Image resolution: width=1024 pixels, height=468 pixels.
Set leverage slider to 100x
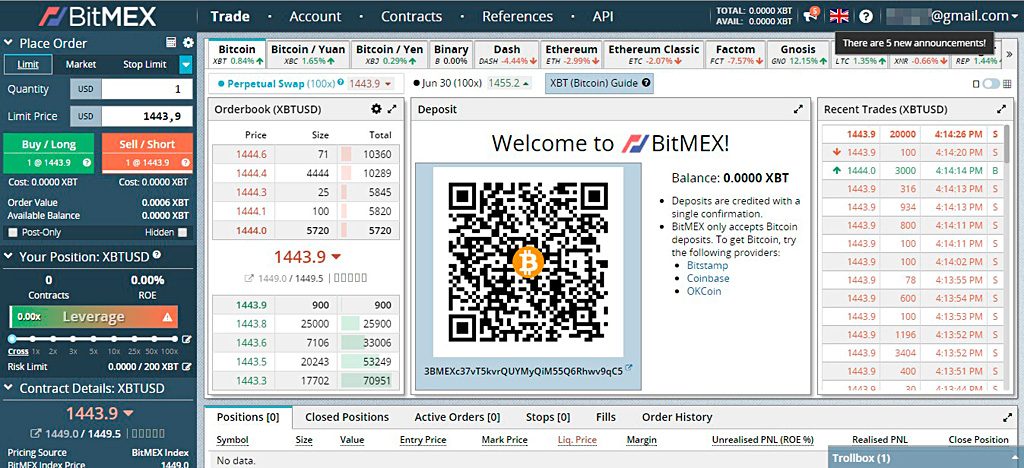[x=174, y=339]
